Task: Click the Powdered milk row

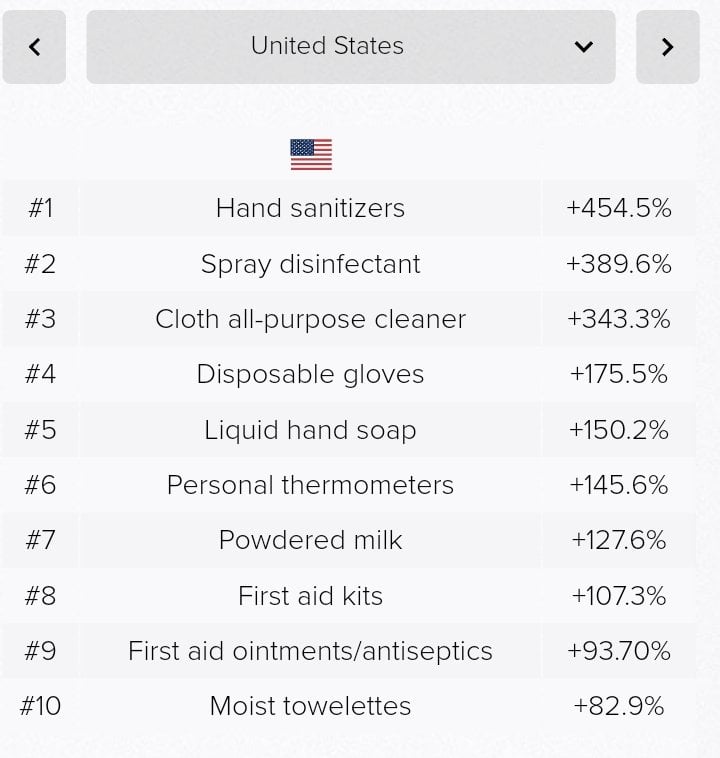Action: pyautogui.click(x=310, y=540)
